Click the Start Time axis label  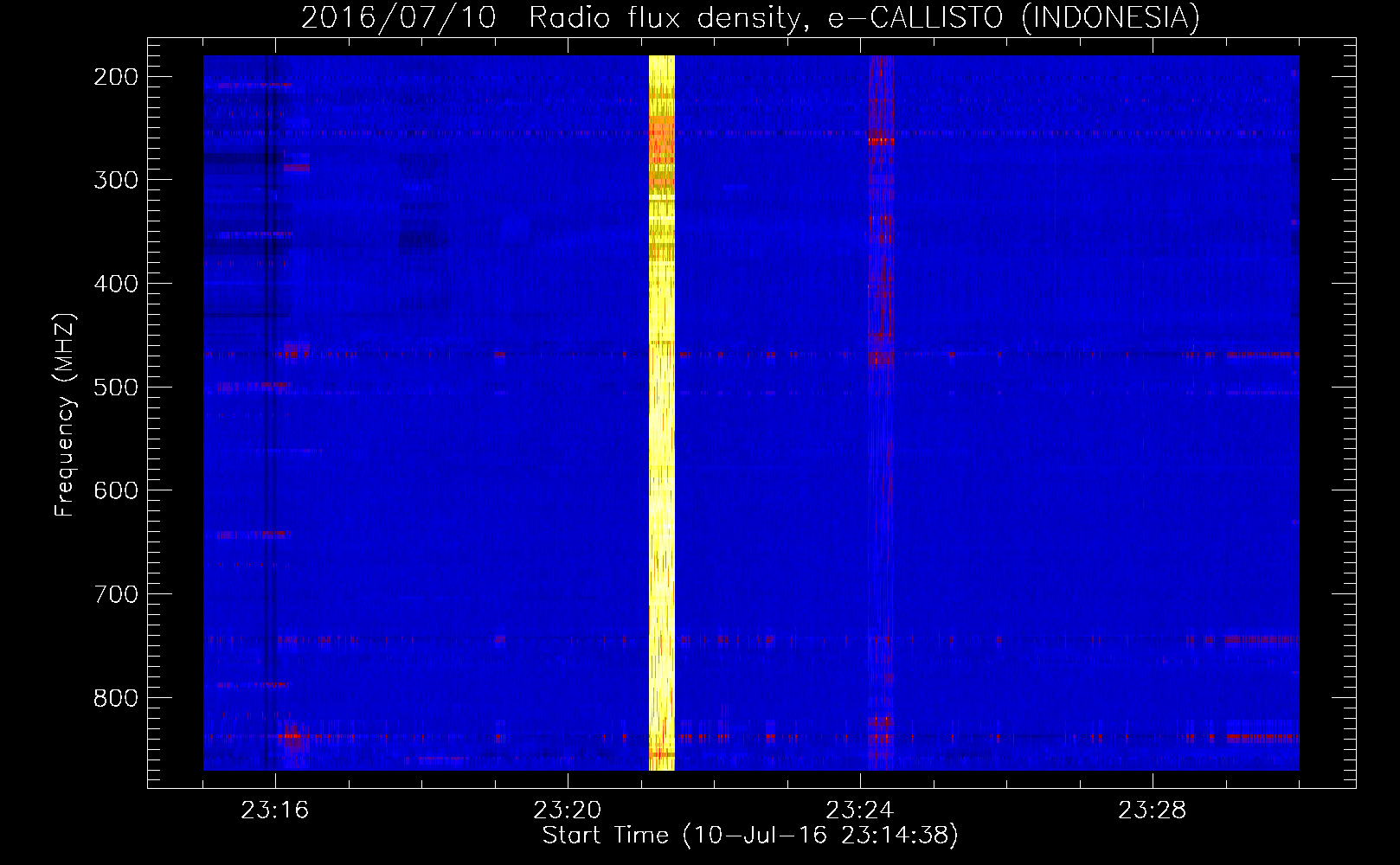(x=750, y=836)
